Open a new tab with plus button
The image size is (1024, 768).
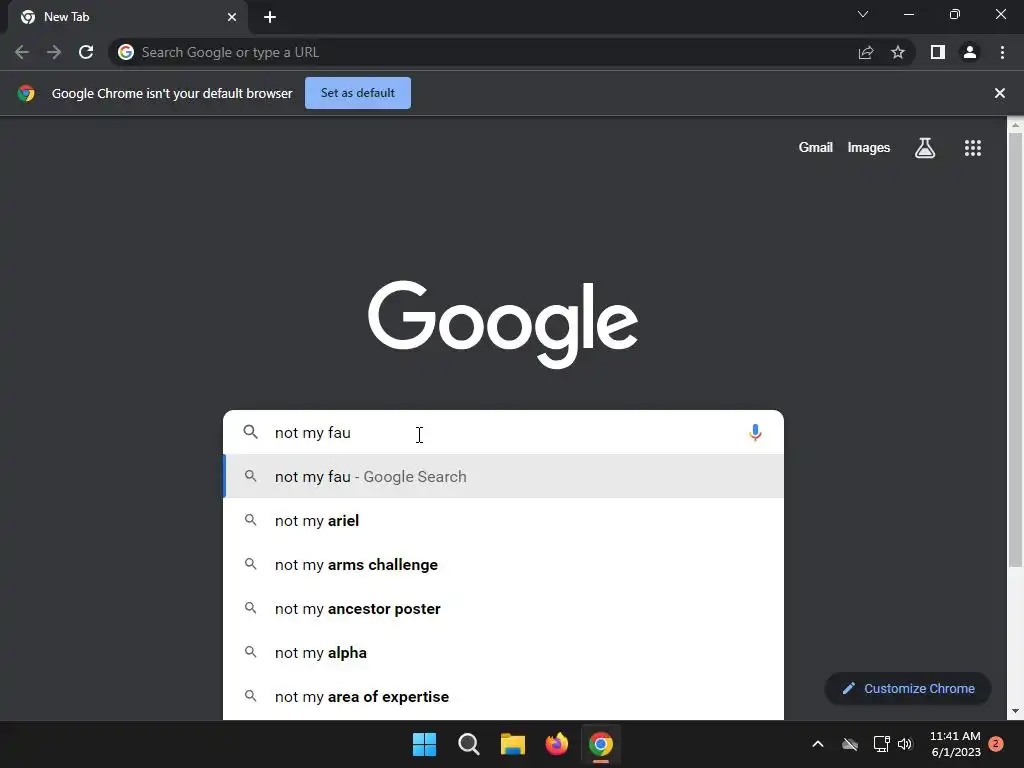click(x=270, y=17)
